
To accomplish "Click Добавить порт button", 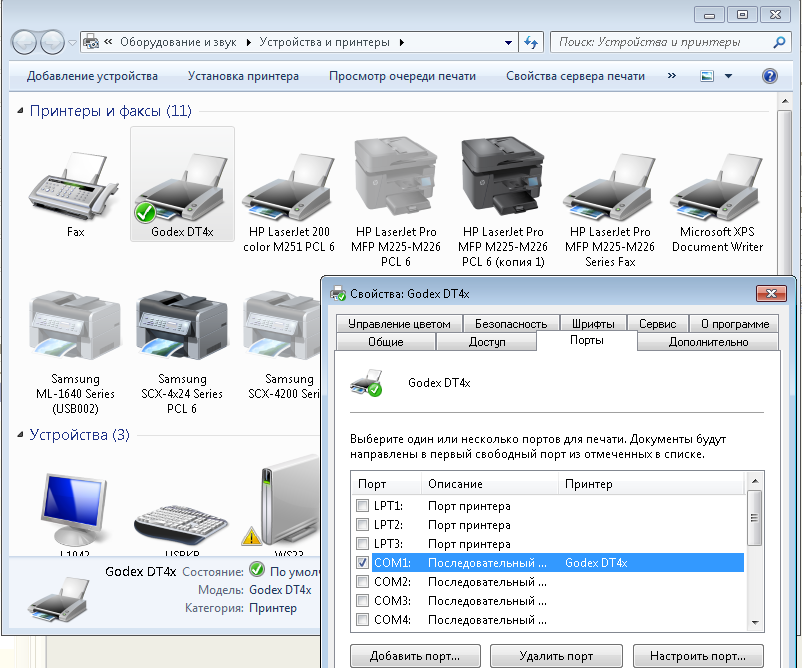I will click(415, 656).
